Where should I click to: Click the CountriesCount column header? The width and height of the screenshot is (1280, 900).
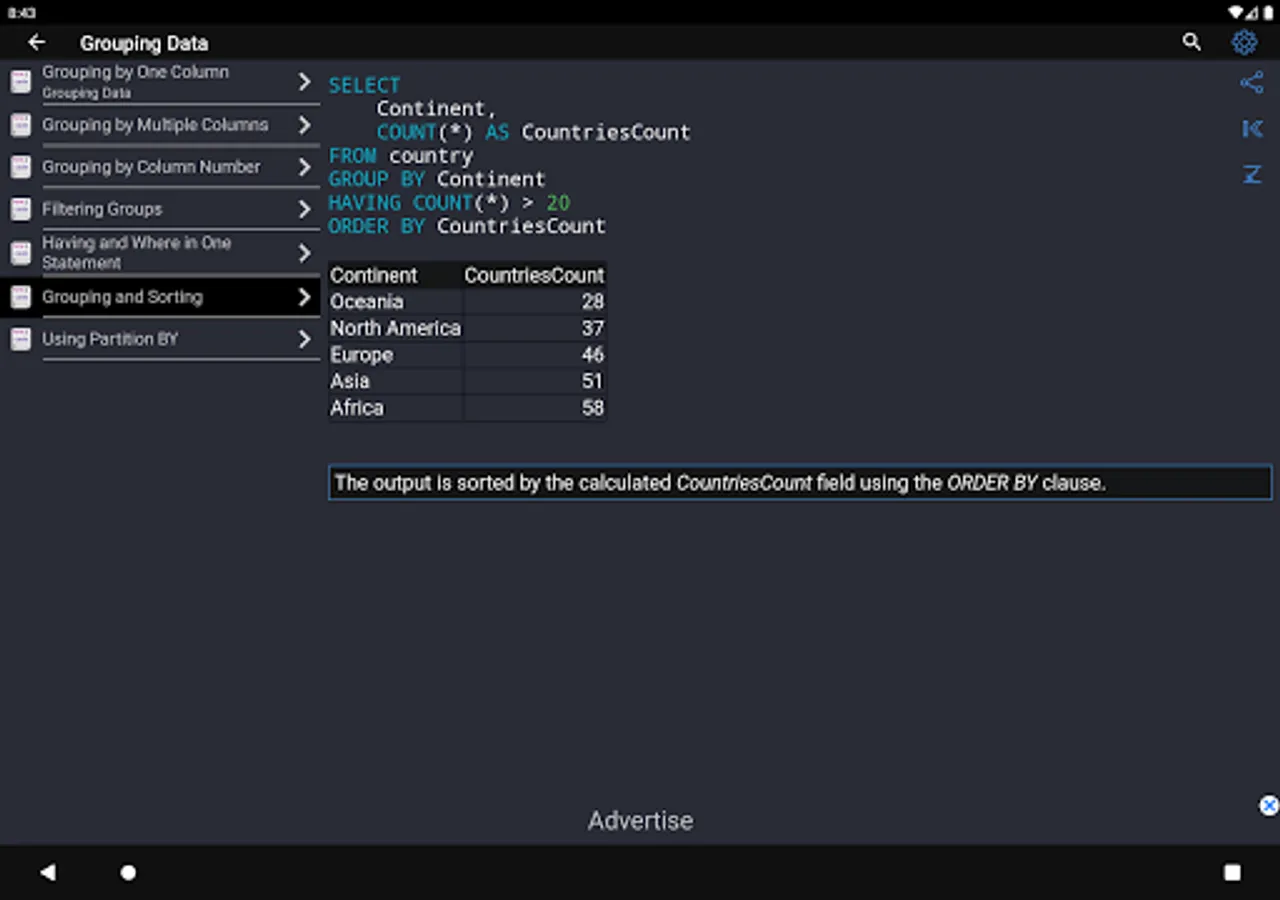point(534,275)
